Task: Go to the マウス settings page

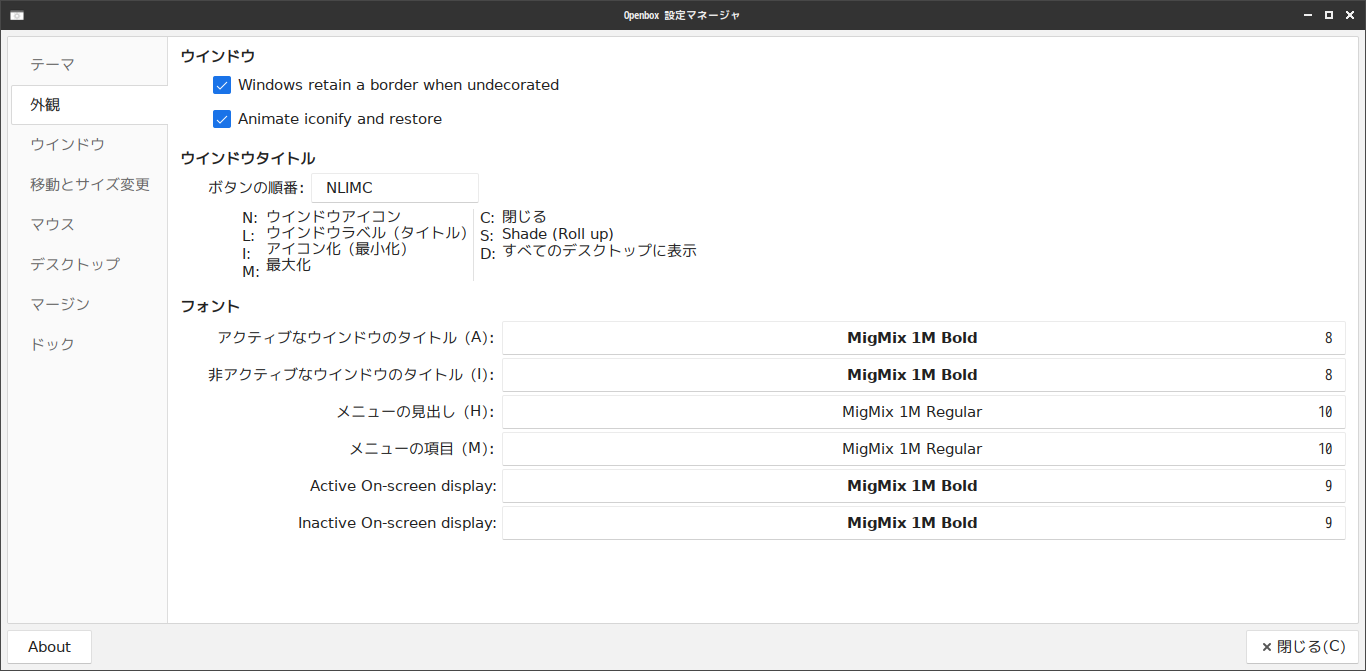Action: pos(88,225)
